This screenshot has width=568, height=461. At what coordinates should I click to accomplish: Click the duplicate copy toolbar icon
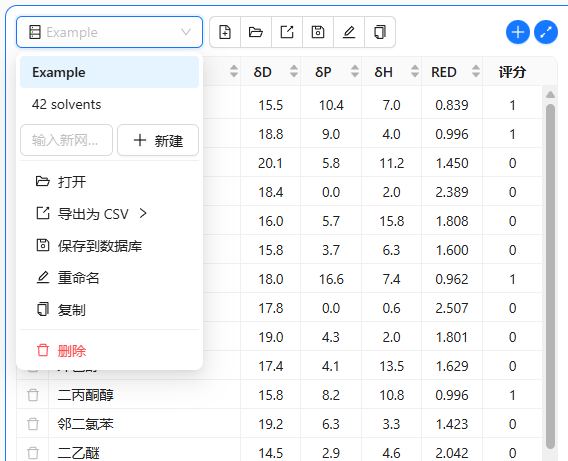pyautogui.click(x=380, y=32)
